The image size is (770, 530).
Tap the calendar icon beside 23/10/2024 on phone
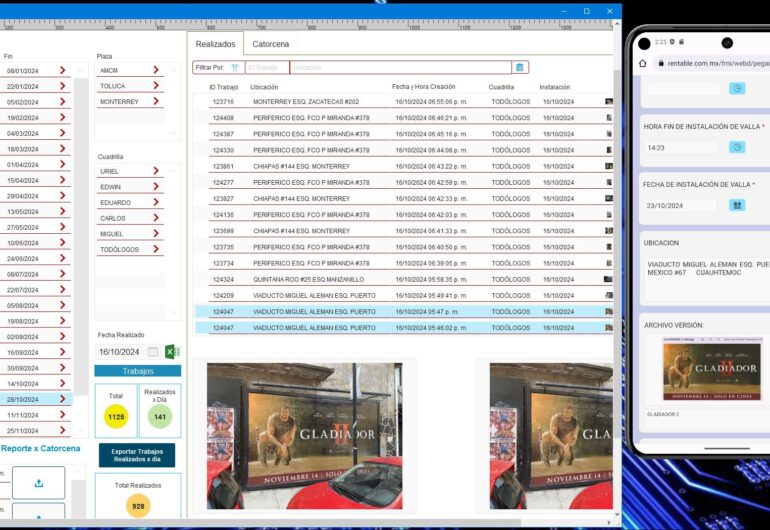(737, 205)
